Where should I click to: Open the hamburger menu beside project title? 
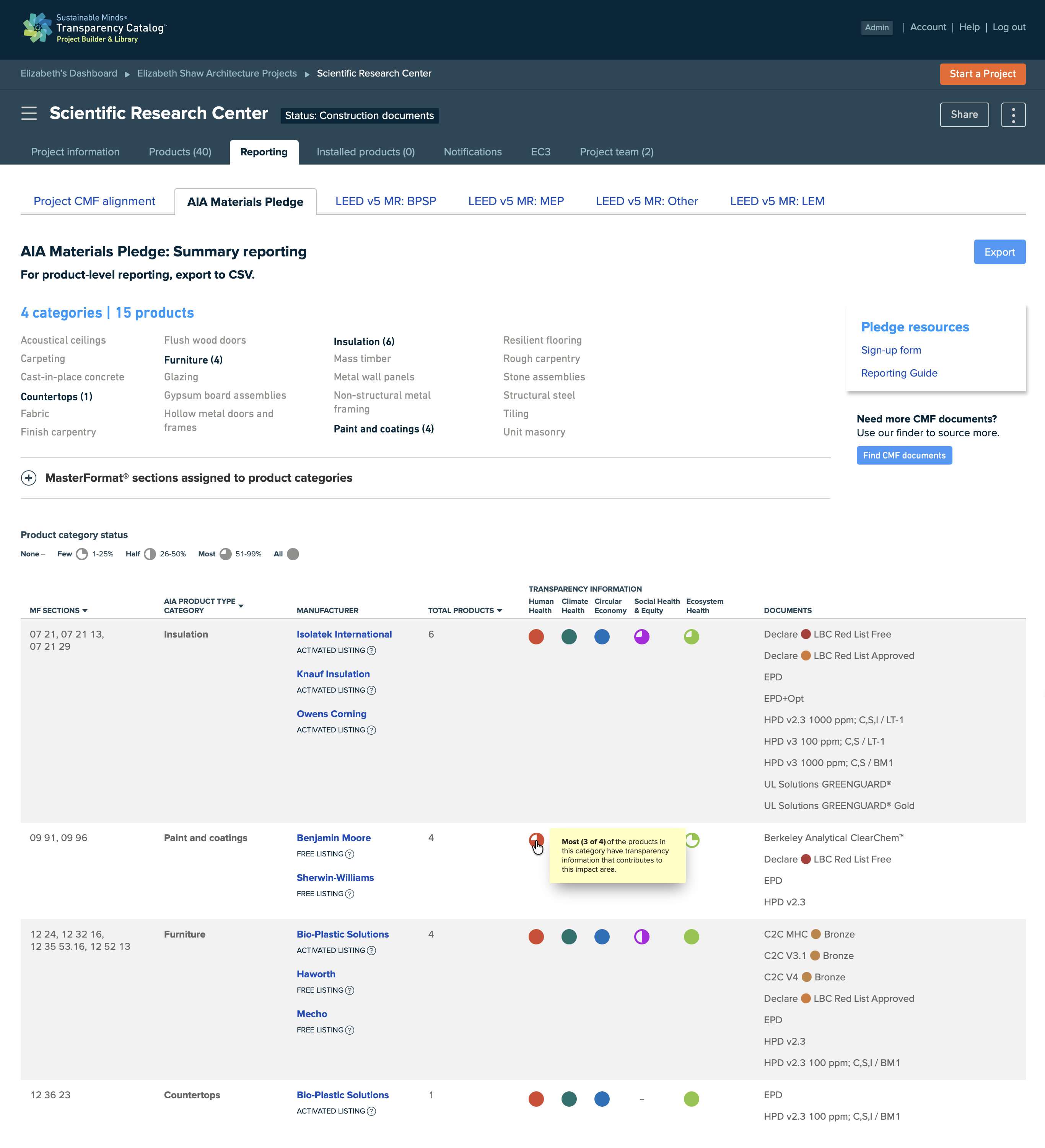pyautogui.click(x=29, y=113)
